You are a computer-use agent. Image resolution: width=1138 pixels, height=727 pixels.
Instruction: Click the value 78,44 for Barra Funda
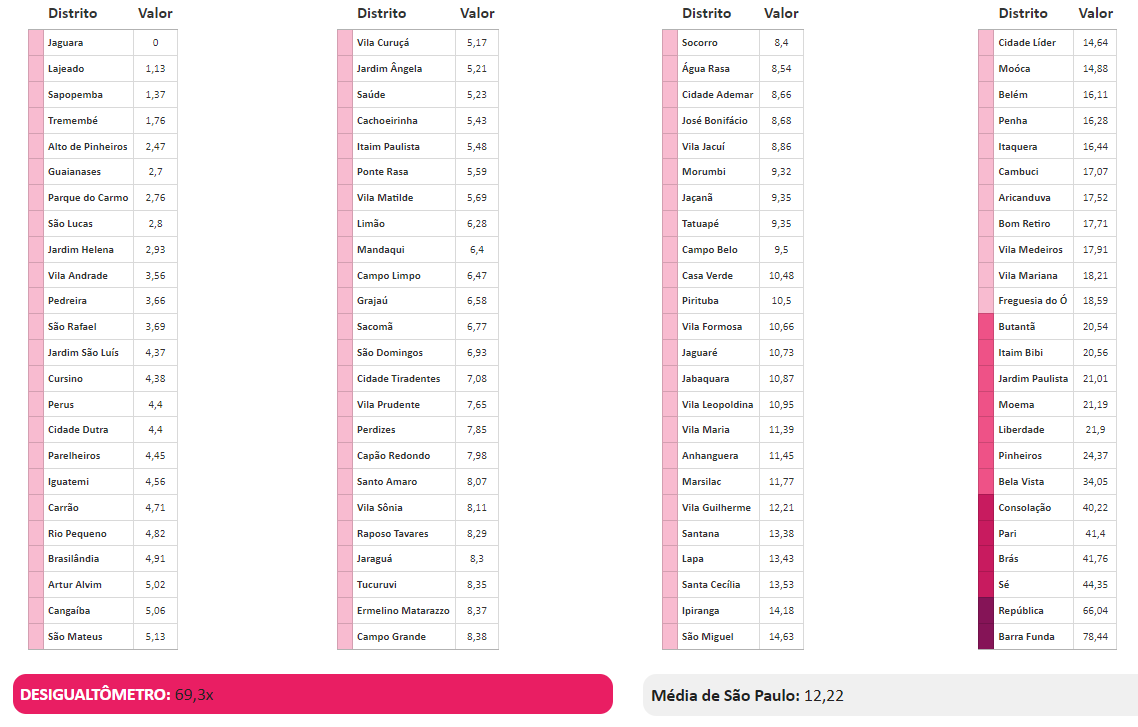click(x=1096, y=637)
